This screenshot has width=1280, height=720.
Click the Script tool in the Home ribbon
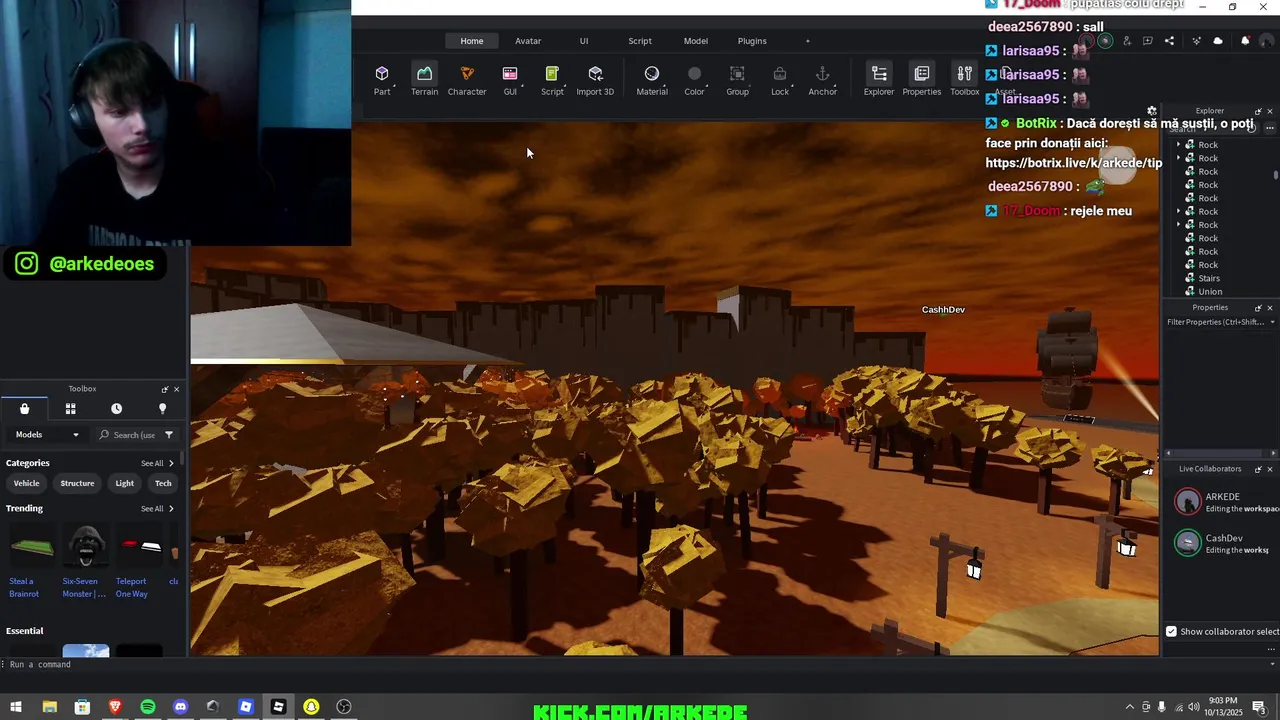(x=552, y=80)
